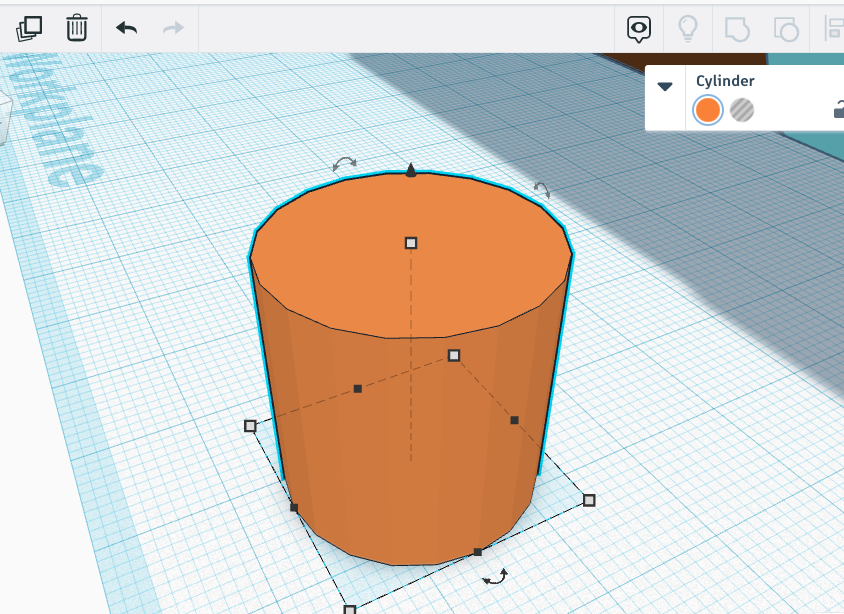Click the rotation arrow left of the cone
This screenshot has width=844, height=614.
click(344, 163)
